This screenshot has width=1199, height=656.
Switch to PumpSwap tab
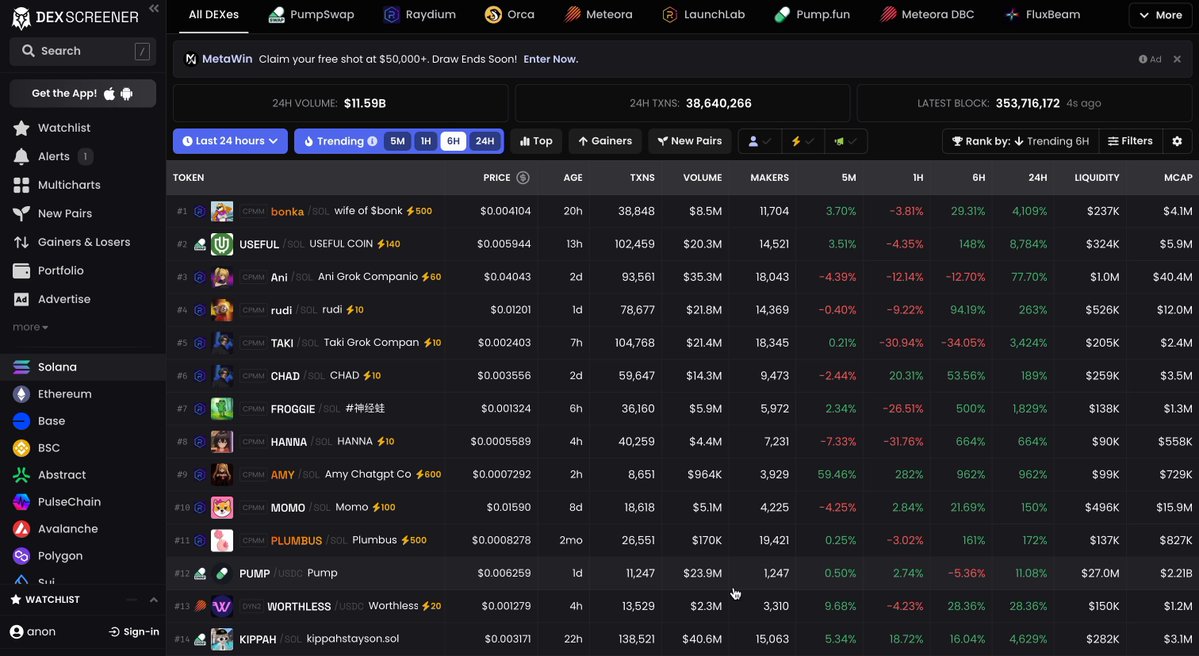[311, 15]
